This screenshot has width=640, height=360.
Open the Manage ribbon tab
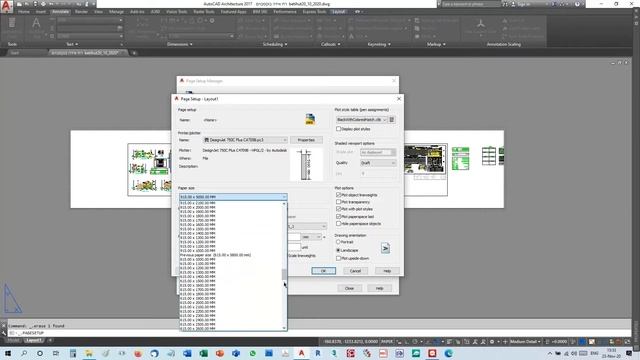point(116,12)
